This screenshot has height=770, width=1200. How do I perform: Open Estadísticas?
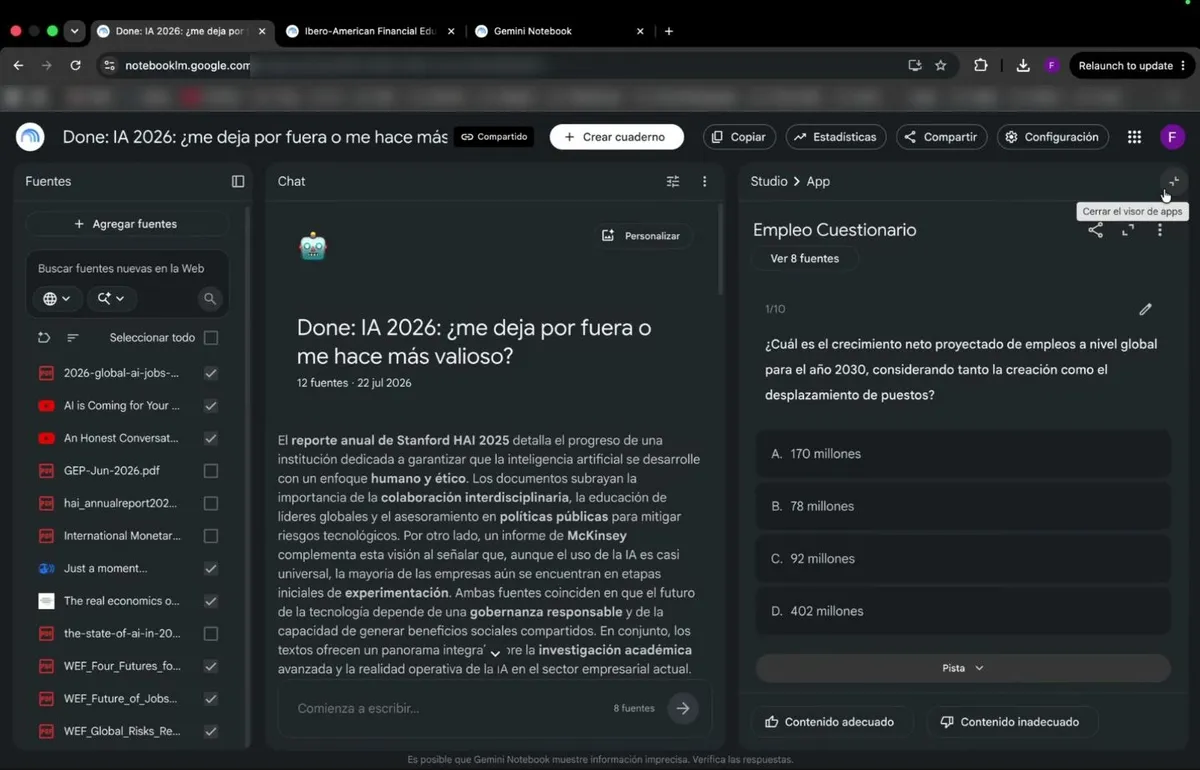[x=836, y=137]
